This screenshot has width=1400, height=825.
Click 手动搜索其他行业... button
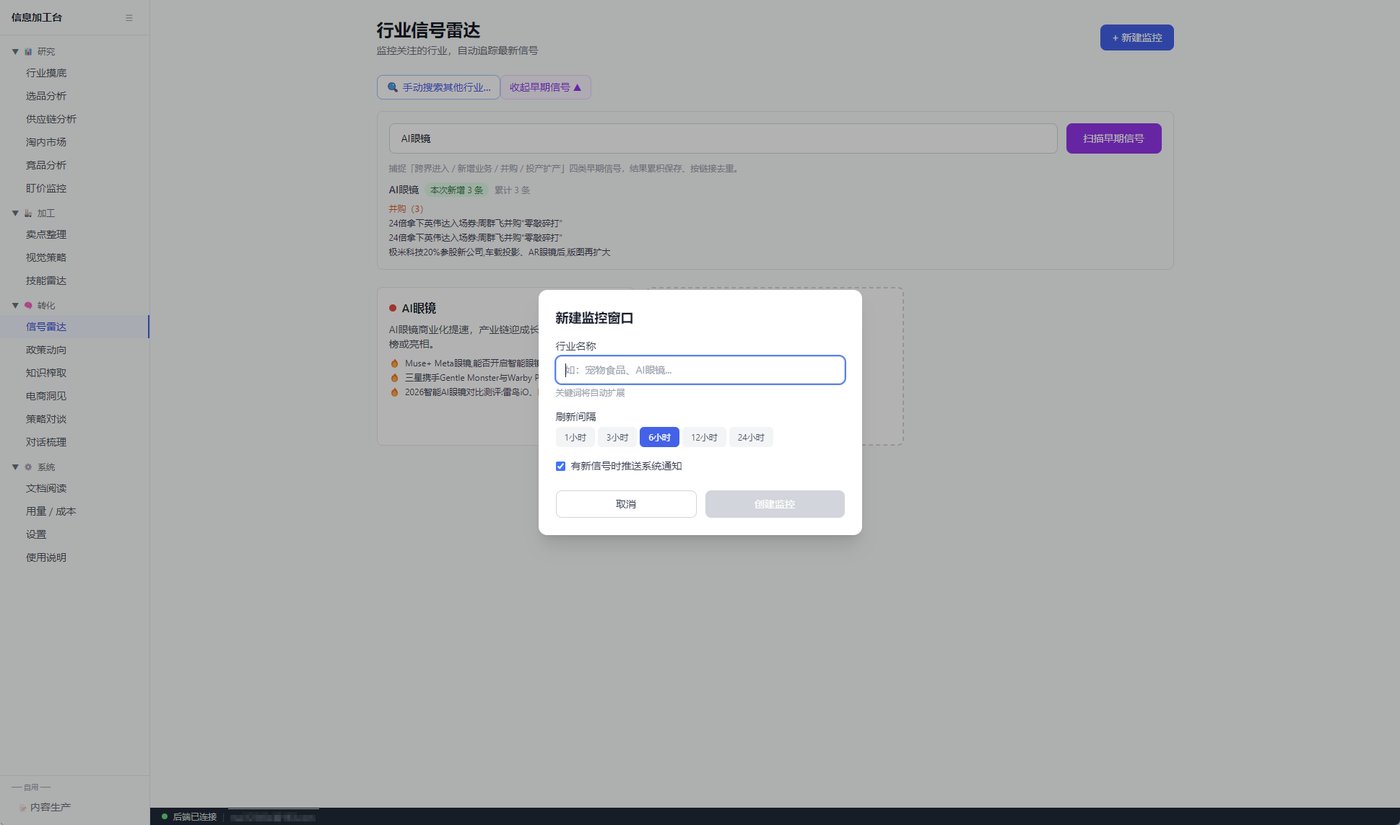tap(438, 87)
